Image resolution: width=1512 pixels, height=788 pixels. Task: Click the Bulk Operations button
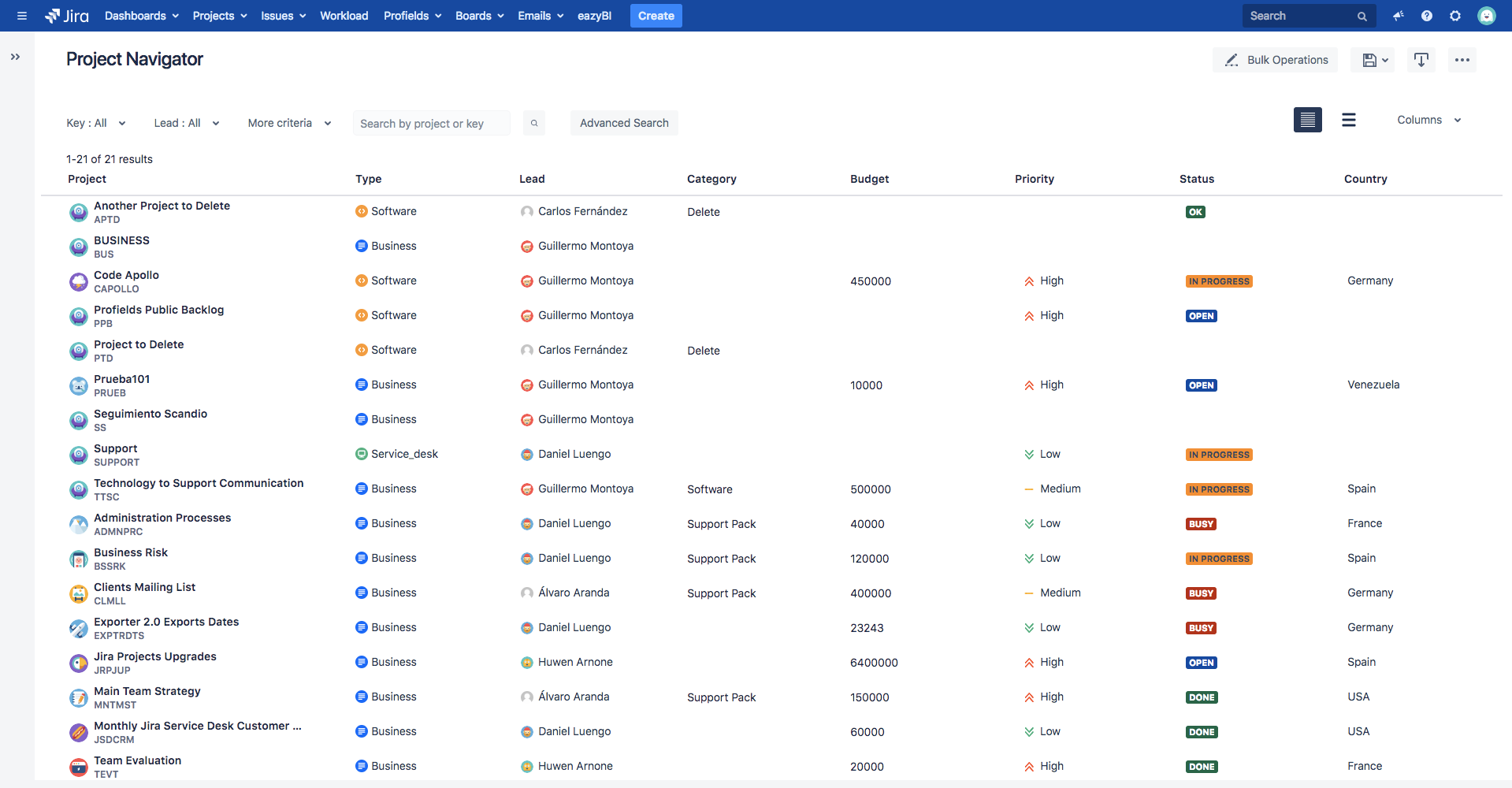coord(1275,60)
